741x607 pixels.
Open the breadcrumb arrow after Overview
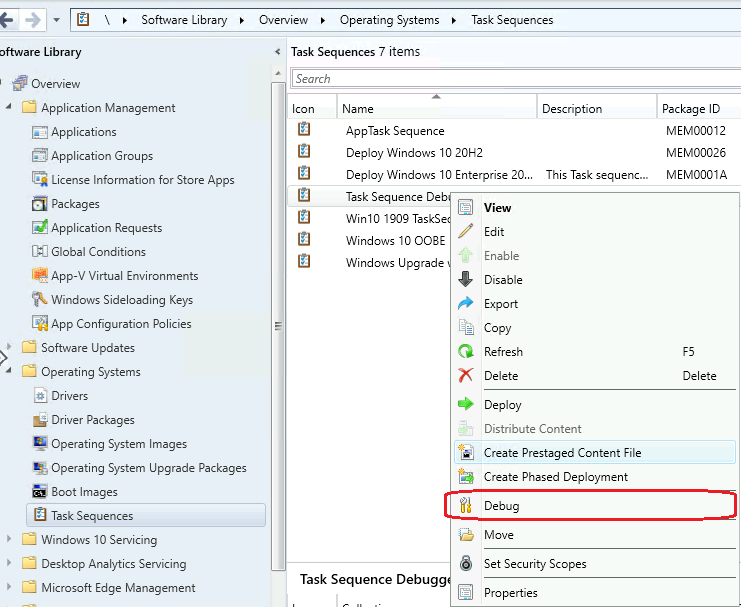coord(323,20)
